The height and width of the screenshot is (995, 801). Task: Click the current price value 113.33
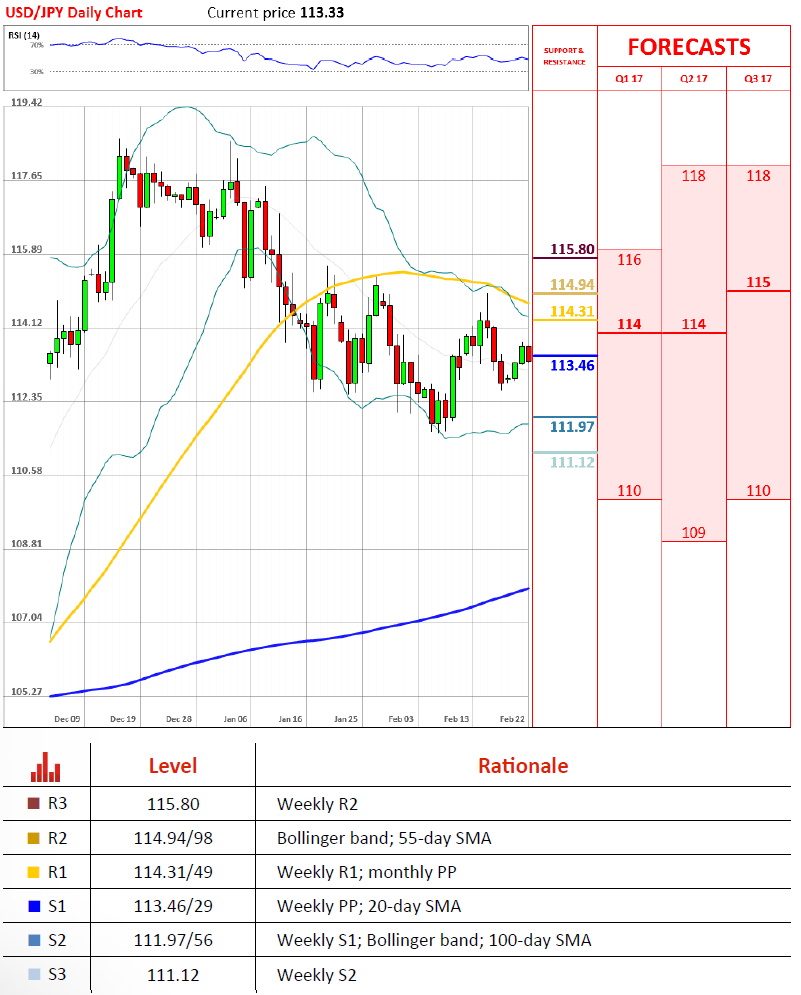(322, 13)
